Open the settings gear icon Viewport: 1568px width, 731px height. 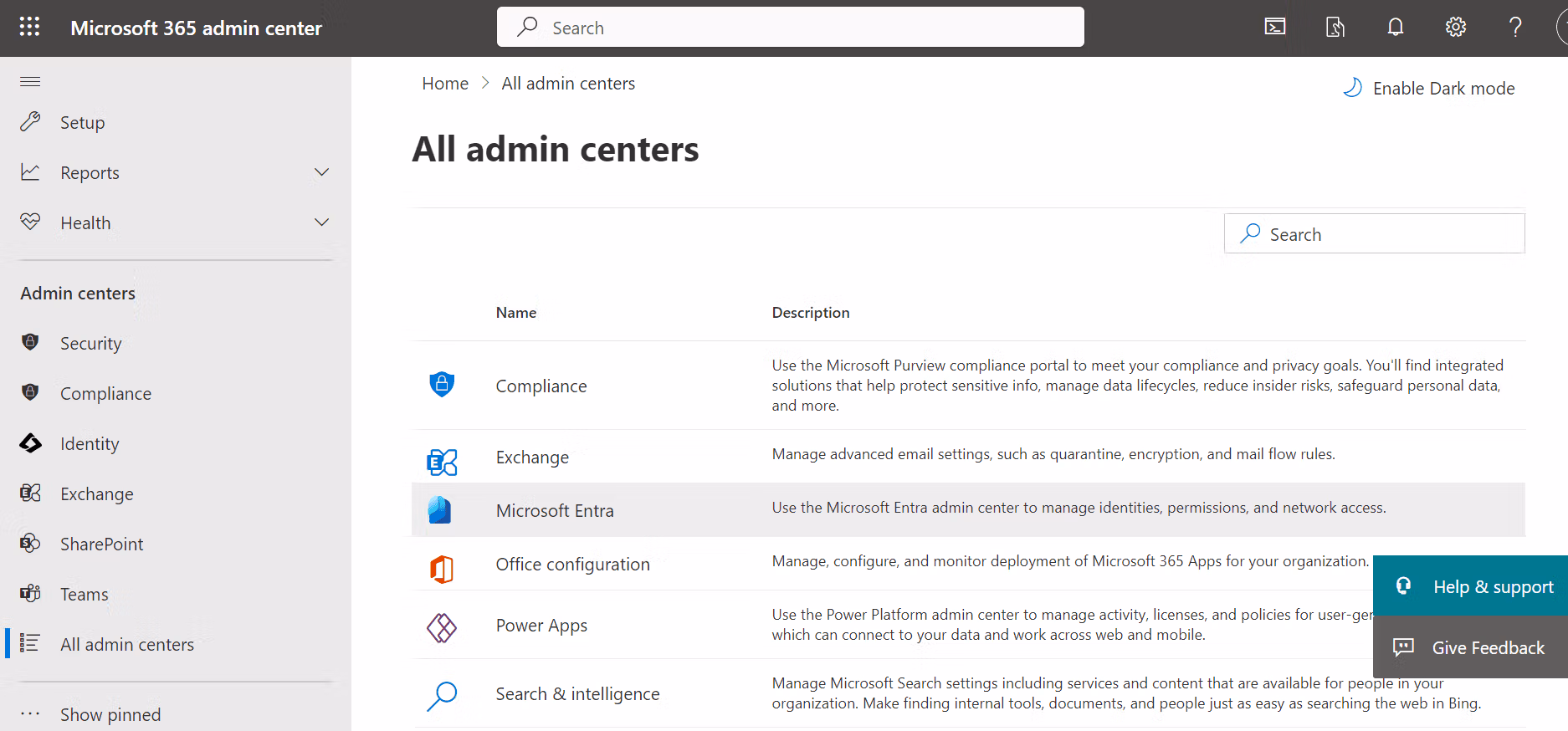(1455, 27)
